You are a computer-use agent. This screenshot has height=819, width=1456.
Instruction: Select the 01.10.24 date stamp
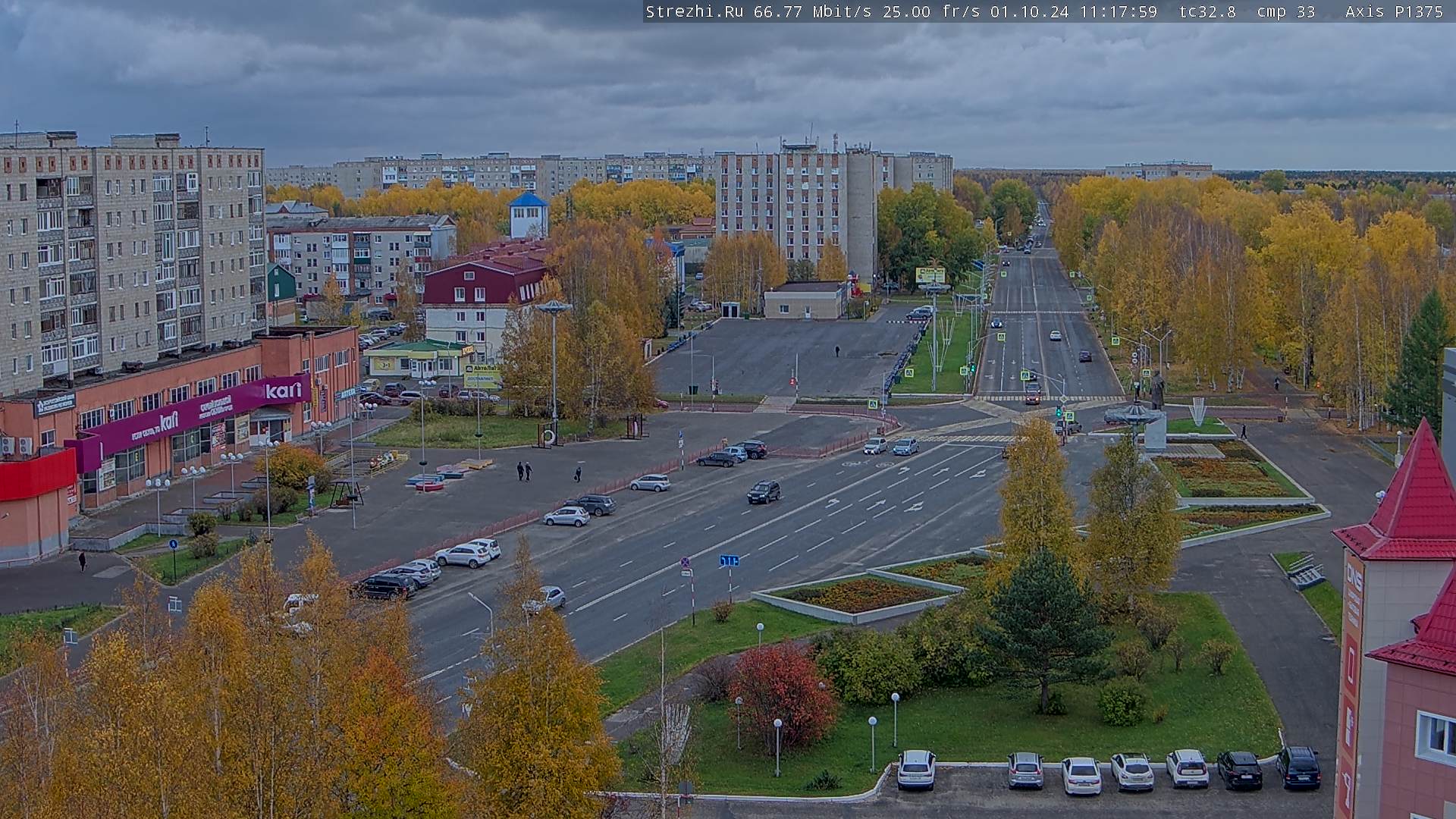[1030, 11]
